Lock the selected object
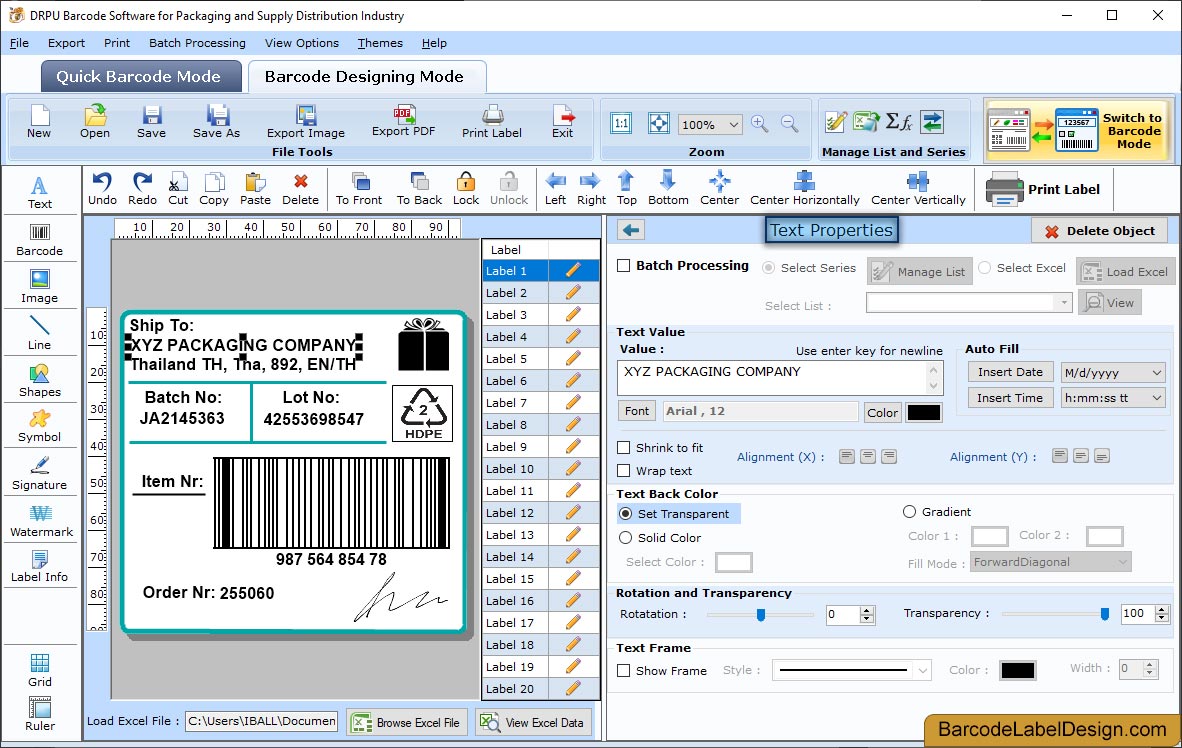The height and width of the screenshot is (748, 1182). pyautogui.click(x=466, y=189)
